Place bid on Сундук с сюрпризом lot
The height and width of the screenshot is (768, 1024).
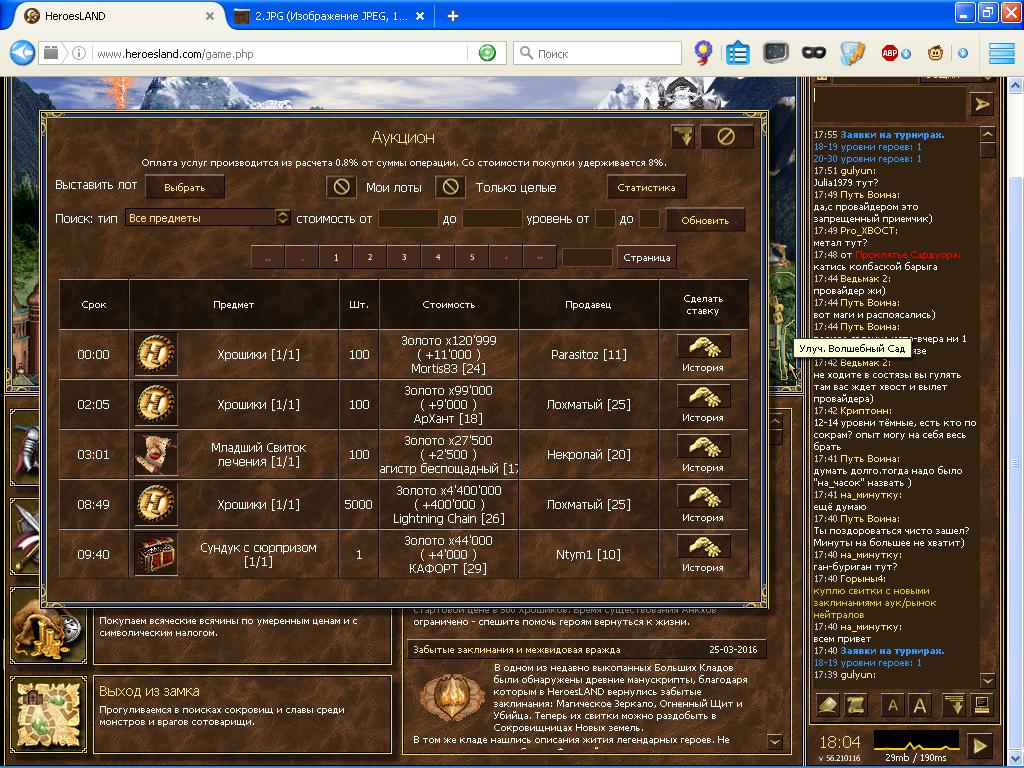coord(703,546)
